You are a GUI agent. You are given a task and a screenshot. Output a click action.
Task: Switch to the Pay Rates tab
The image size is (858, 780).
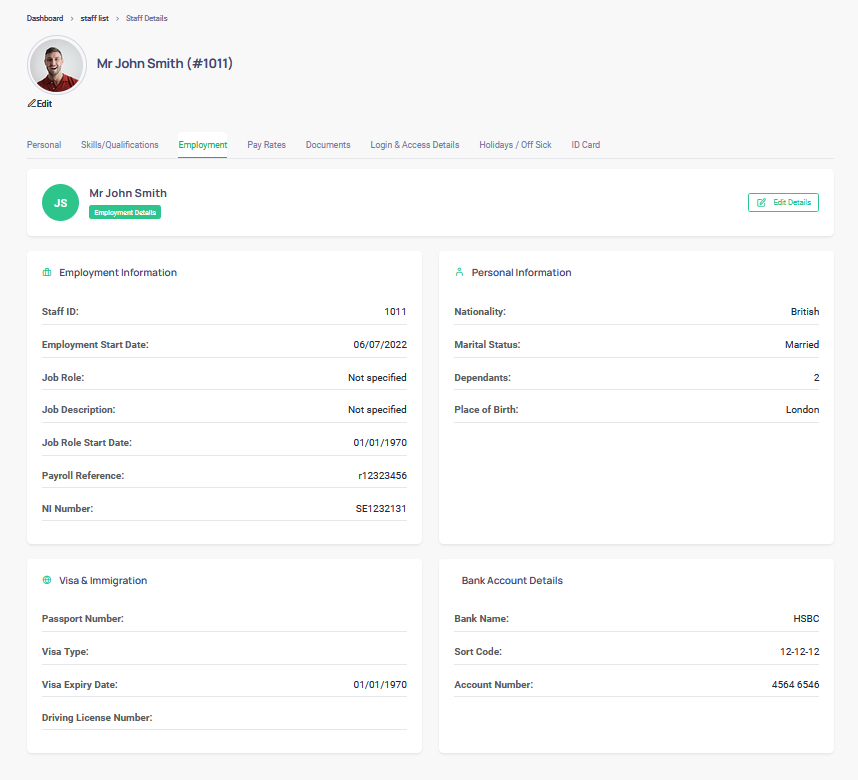pos(266,144)
